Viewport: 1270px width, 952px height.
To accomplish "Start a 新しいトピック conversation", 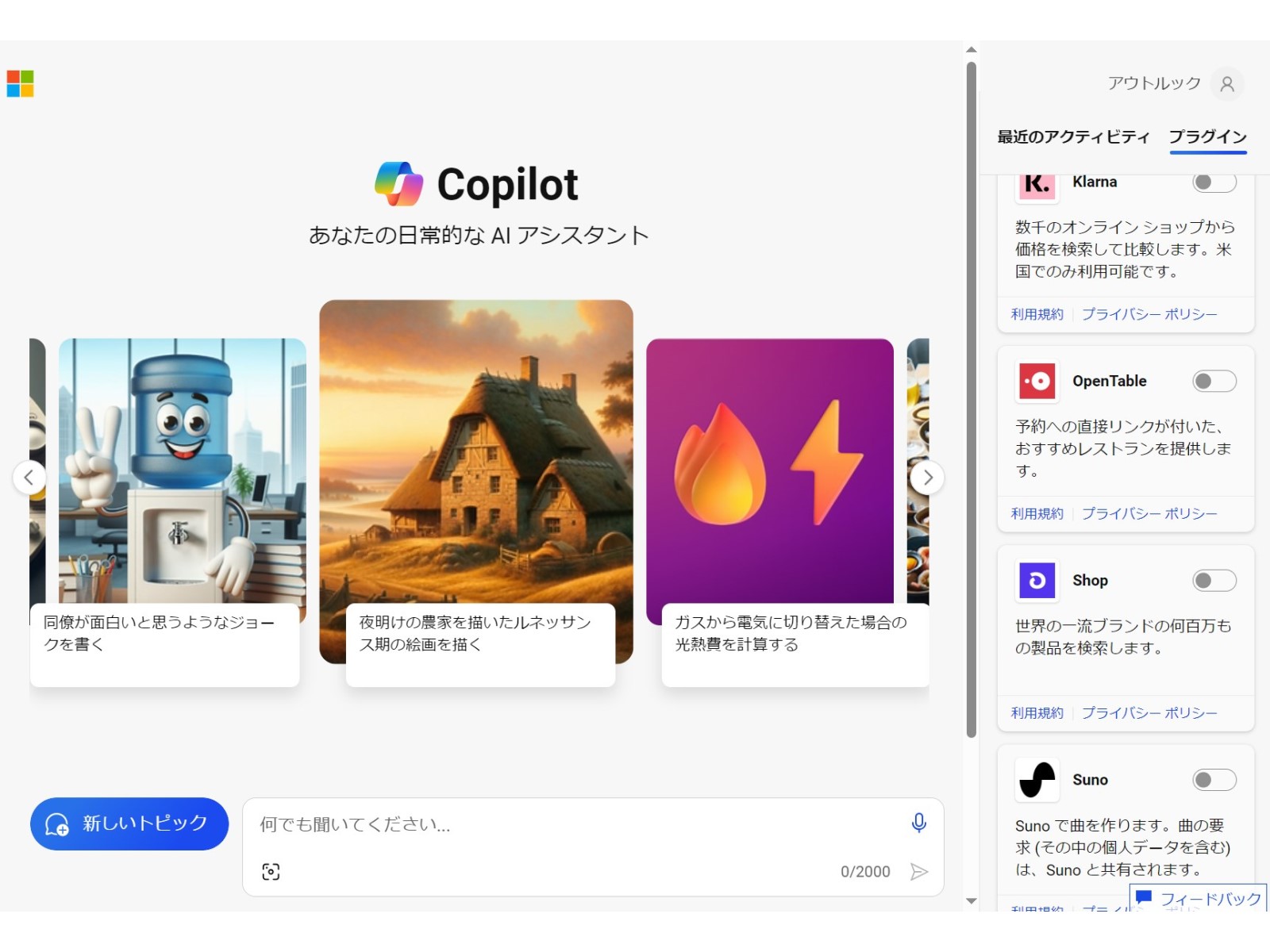I will point(129,823).
